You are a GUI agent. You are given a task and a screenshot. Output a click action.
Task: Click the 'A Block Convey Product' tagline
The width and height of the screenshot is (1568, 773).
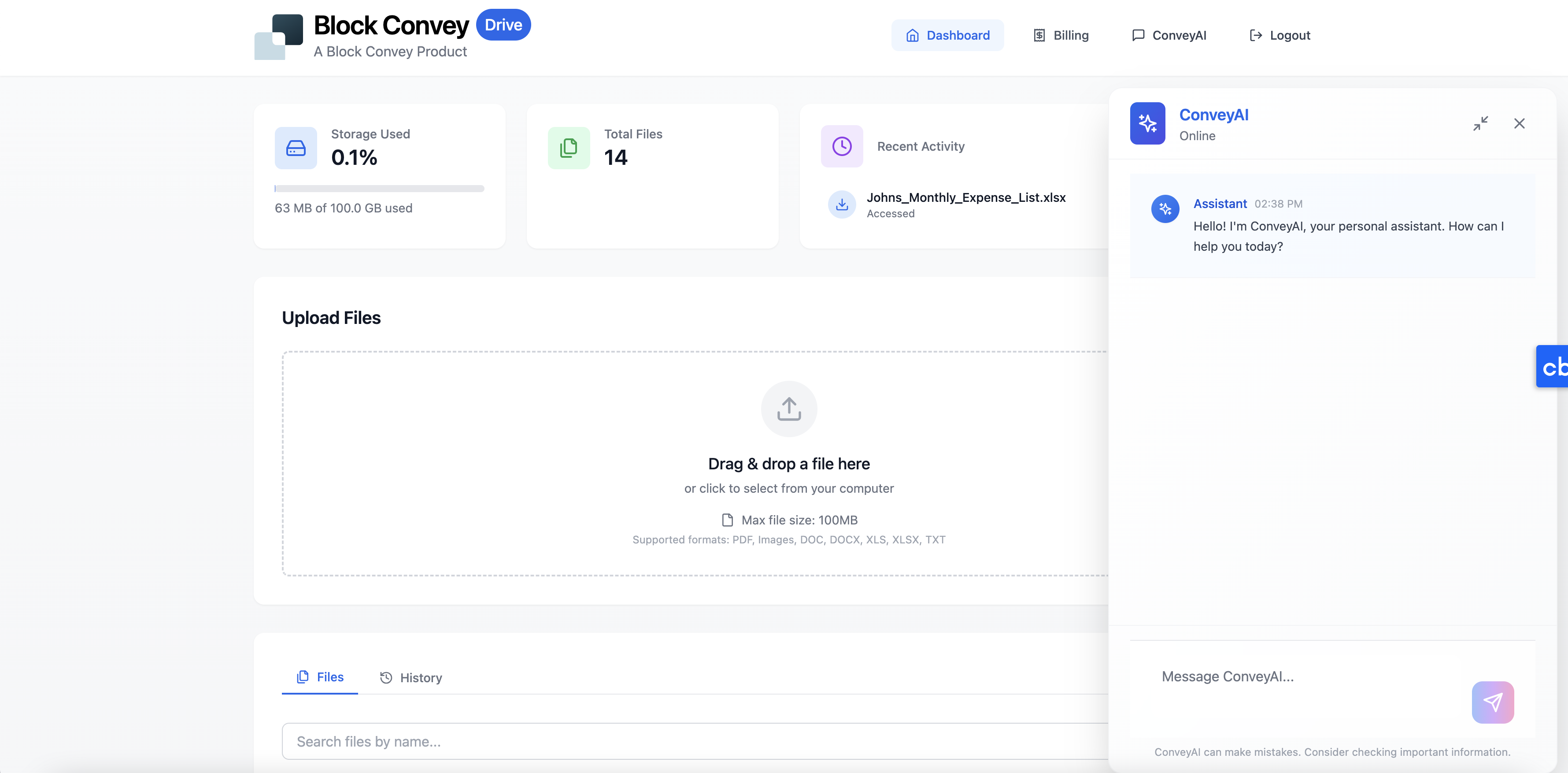click(390, 52)
